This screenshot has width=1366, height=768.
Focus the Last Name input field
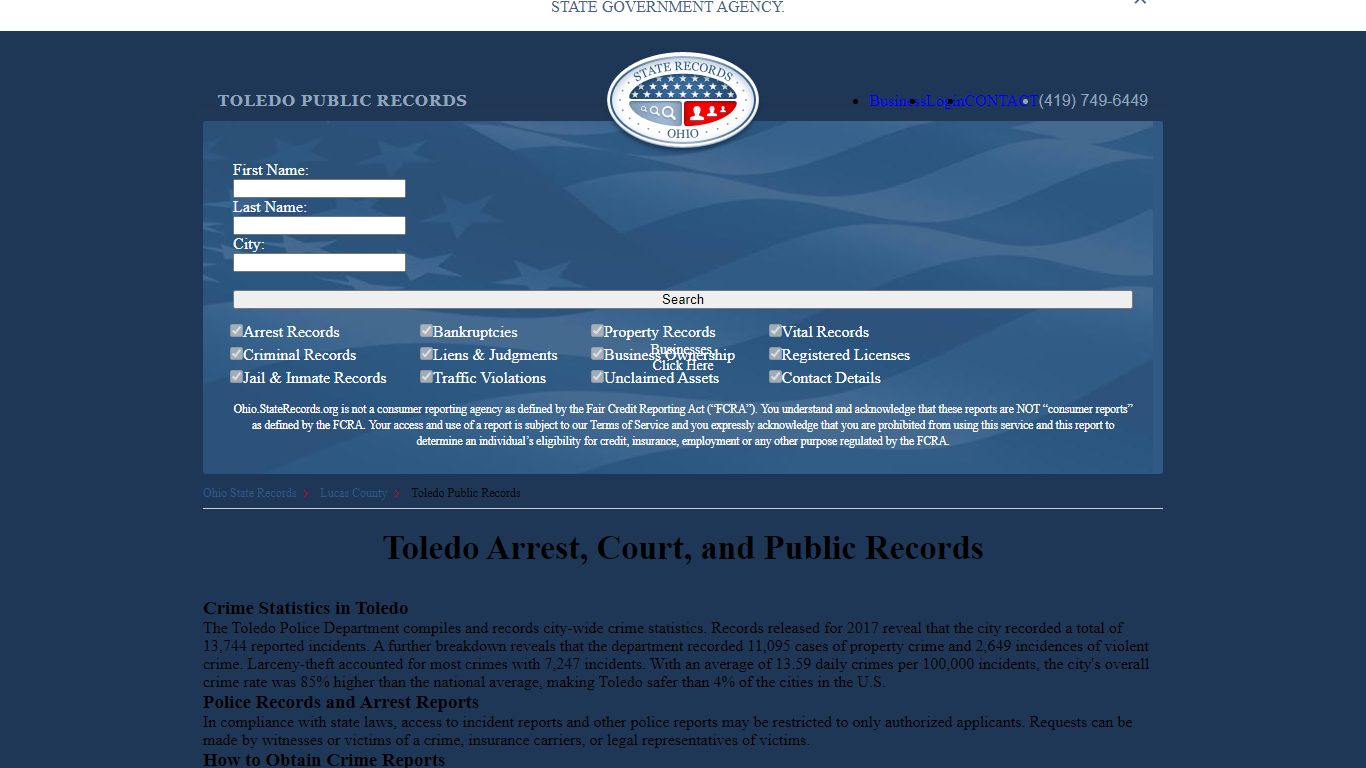click(319, 225)
